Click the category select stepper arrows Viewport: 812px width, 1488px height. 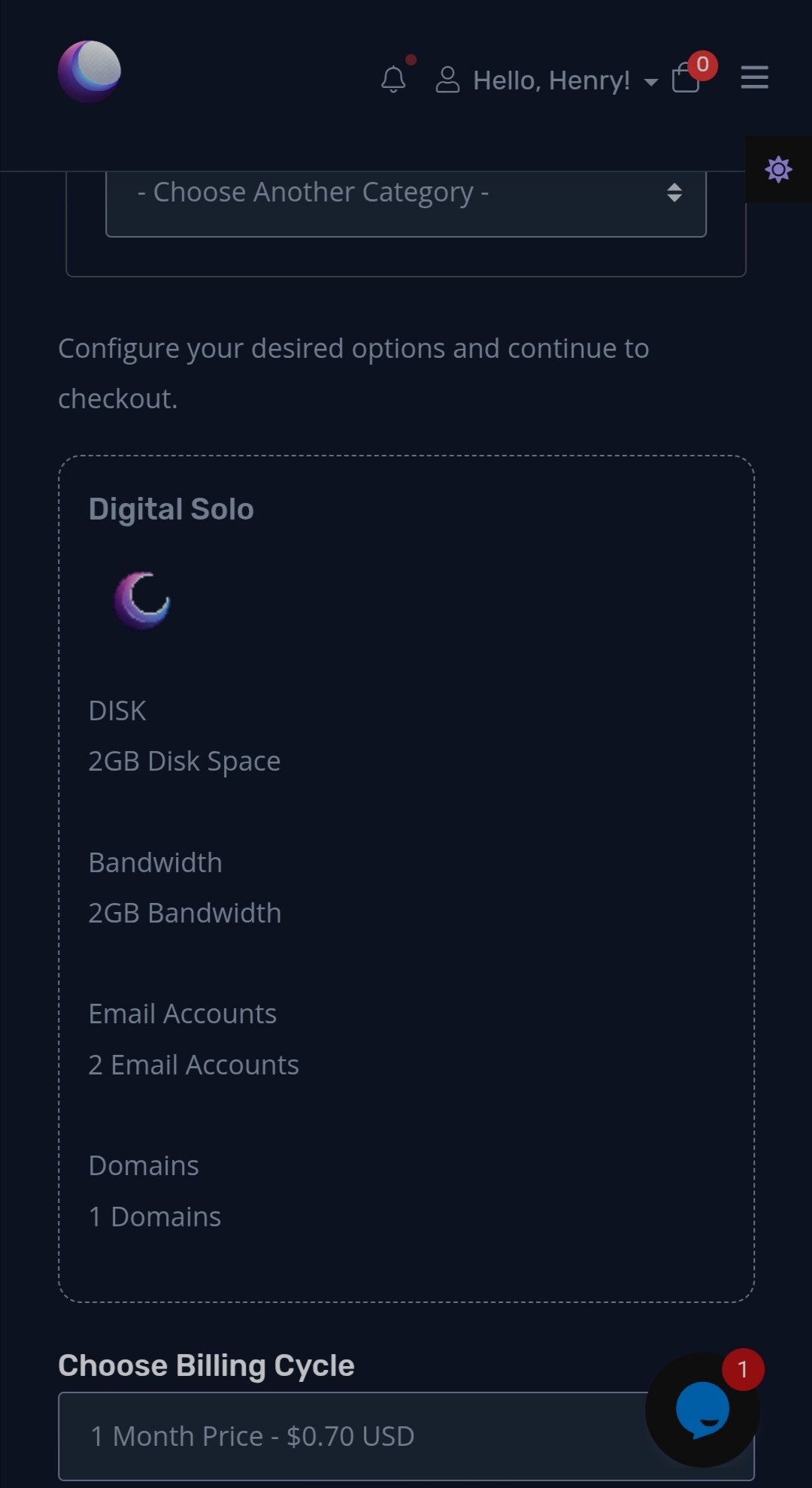point(674,194)
